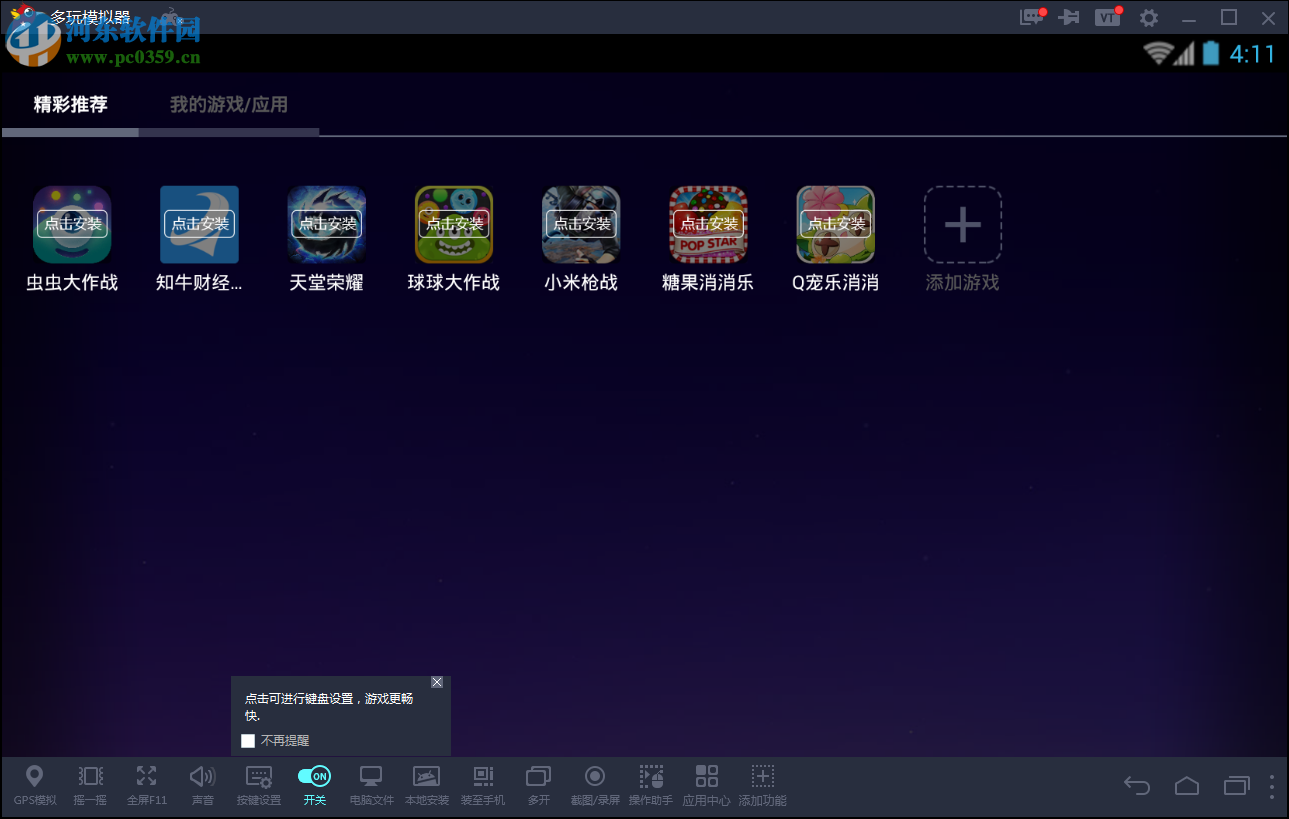Screen dimensions: 1289x819
Task: Open 电脑文件 to browse PC files
Action: pos(370,785)
